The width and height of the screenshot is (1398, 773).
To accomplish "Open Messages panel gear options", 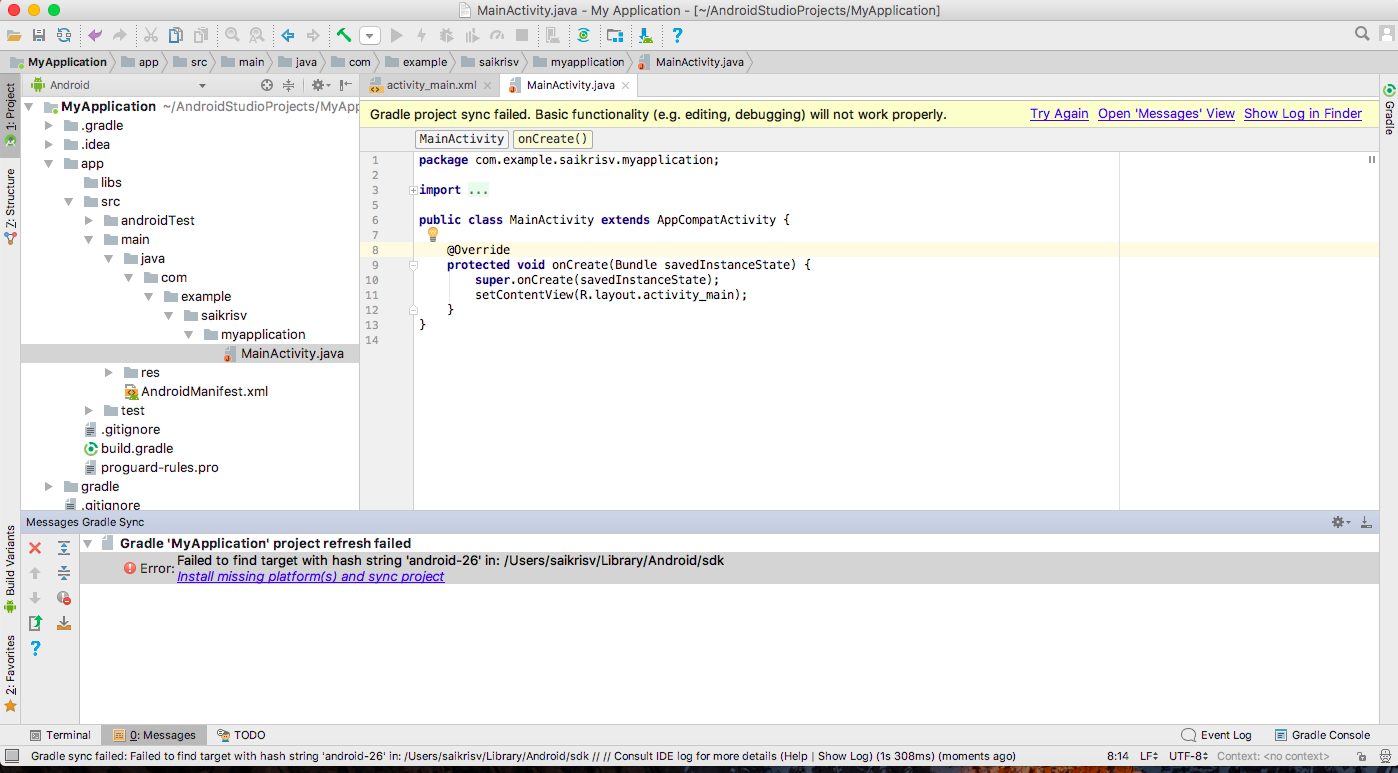I will 1340,522.
